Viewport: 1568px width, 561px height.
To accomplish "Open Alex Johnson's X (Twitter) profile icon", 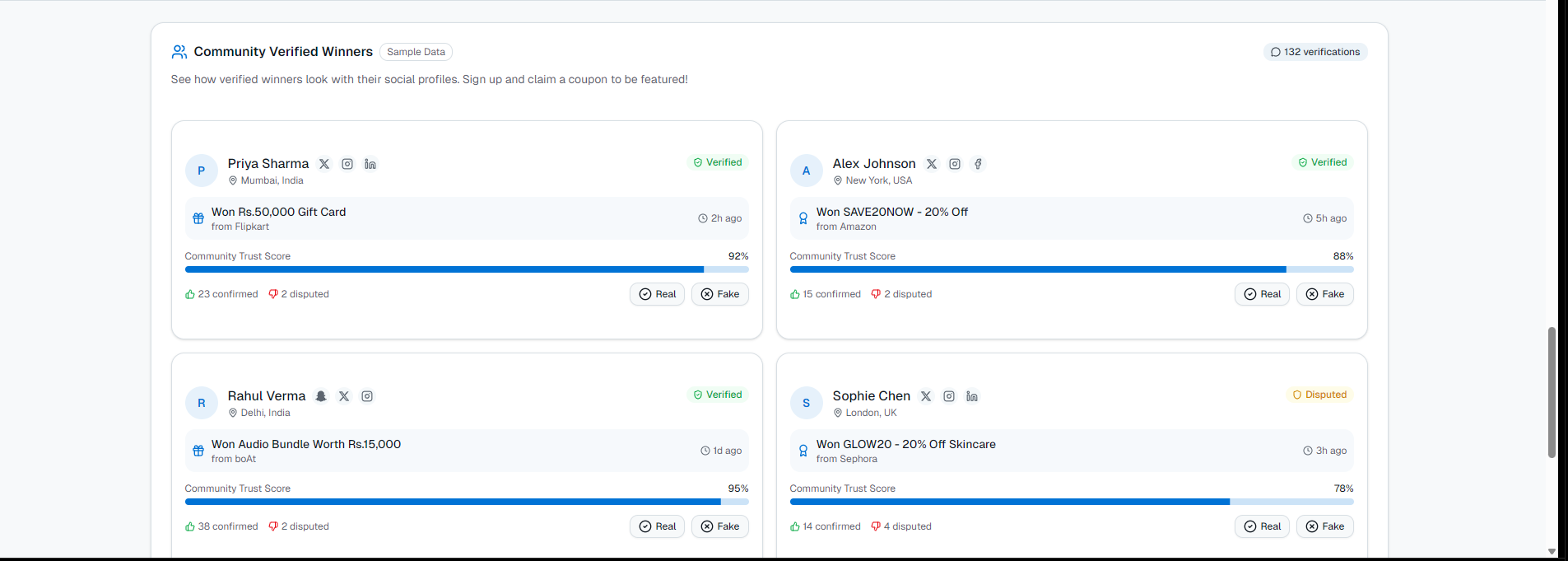I will click(x=932, y=164).
